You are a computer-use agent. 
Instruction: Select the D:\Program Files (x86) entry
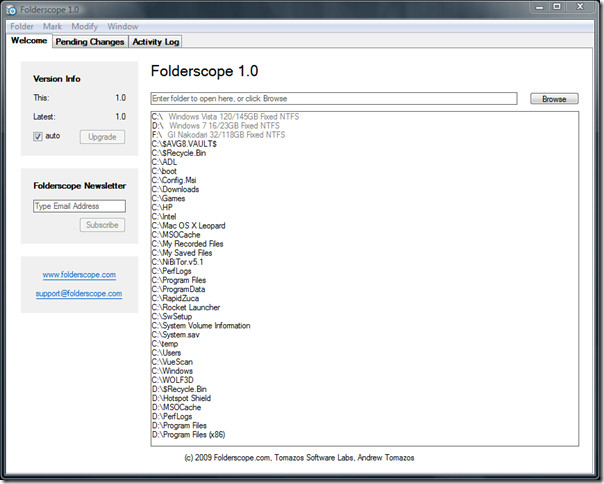point(189,435)
